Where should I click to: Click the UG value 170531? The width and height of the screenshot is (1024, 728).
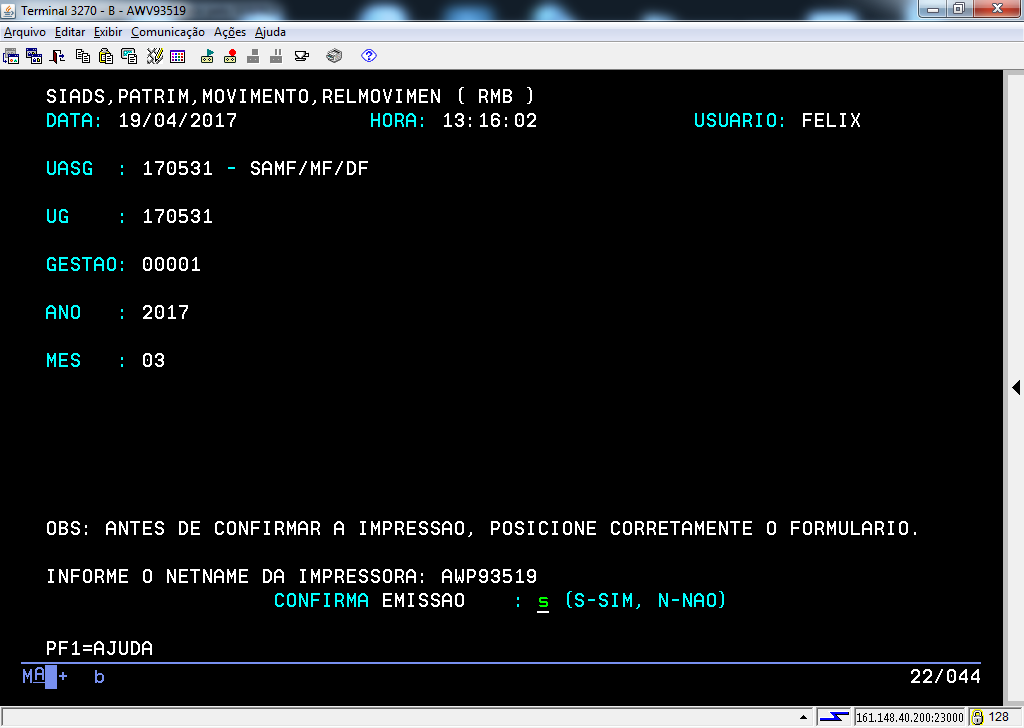[178, 216]
